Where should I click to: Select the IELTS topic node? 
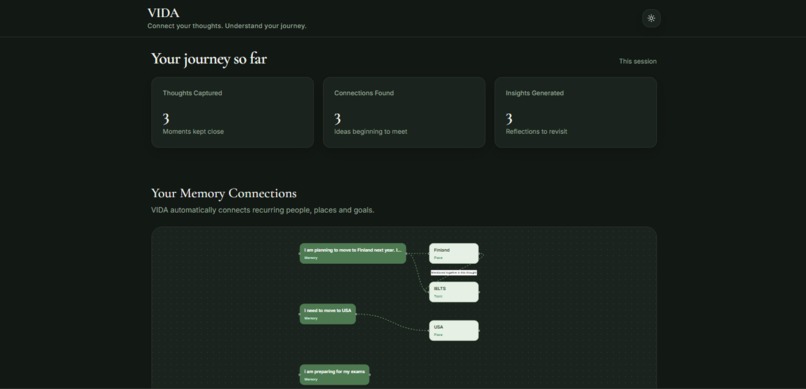click(x=454, y=292)
